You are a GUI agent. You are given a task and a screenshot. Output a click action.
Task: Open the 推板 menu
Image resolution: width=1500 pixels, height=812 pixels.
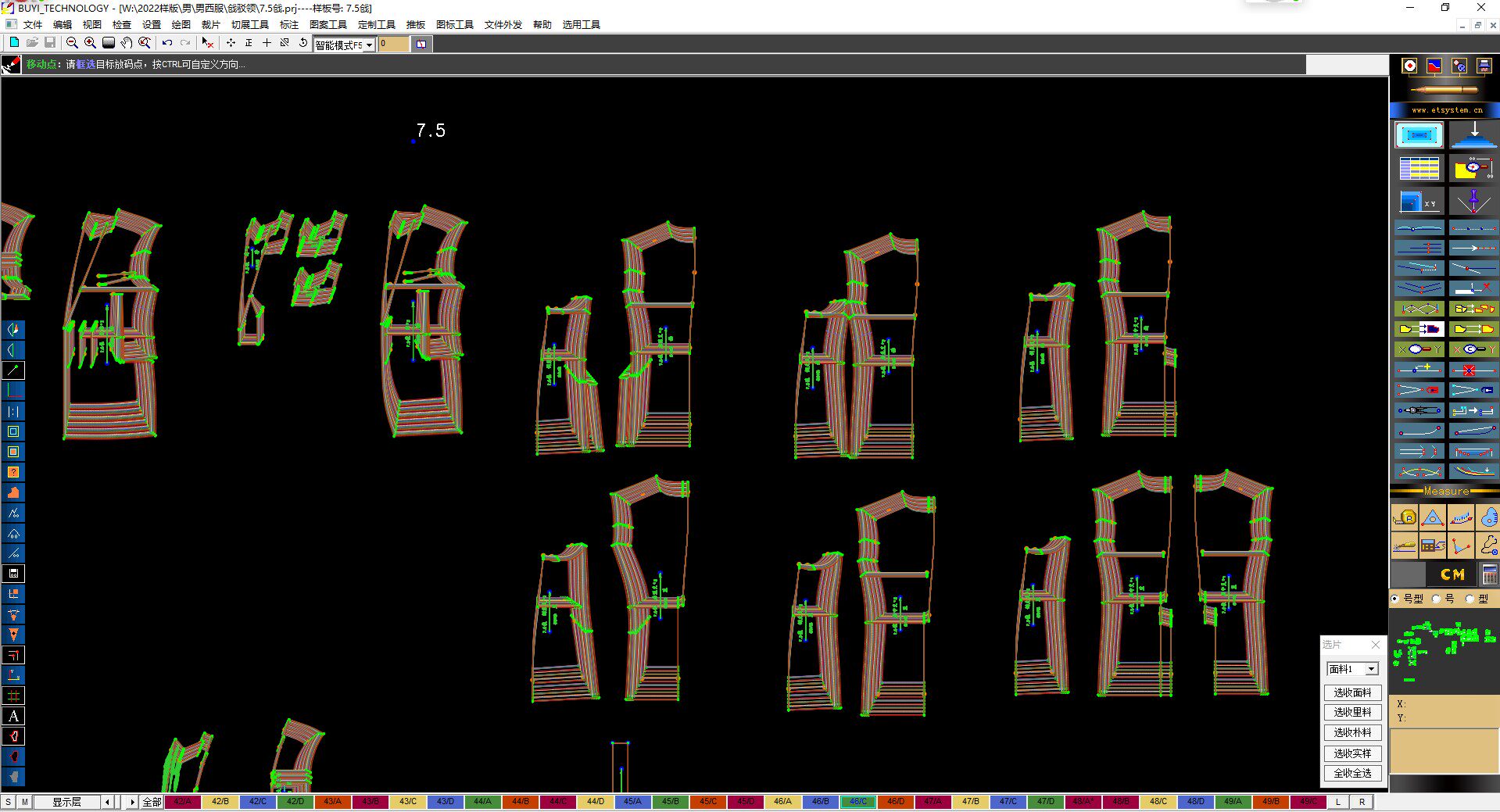click(x=416, y=24)
